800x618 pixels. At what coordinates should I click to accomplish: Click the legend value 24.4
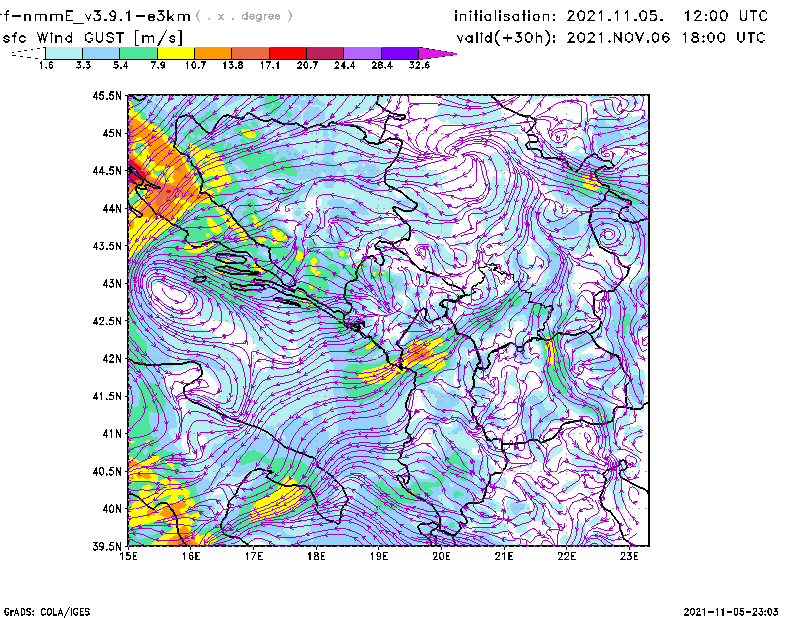[344, 65]
